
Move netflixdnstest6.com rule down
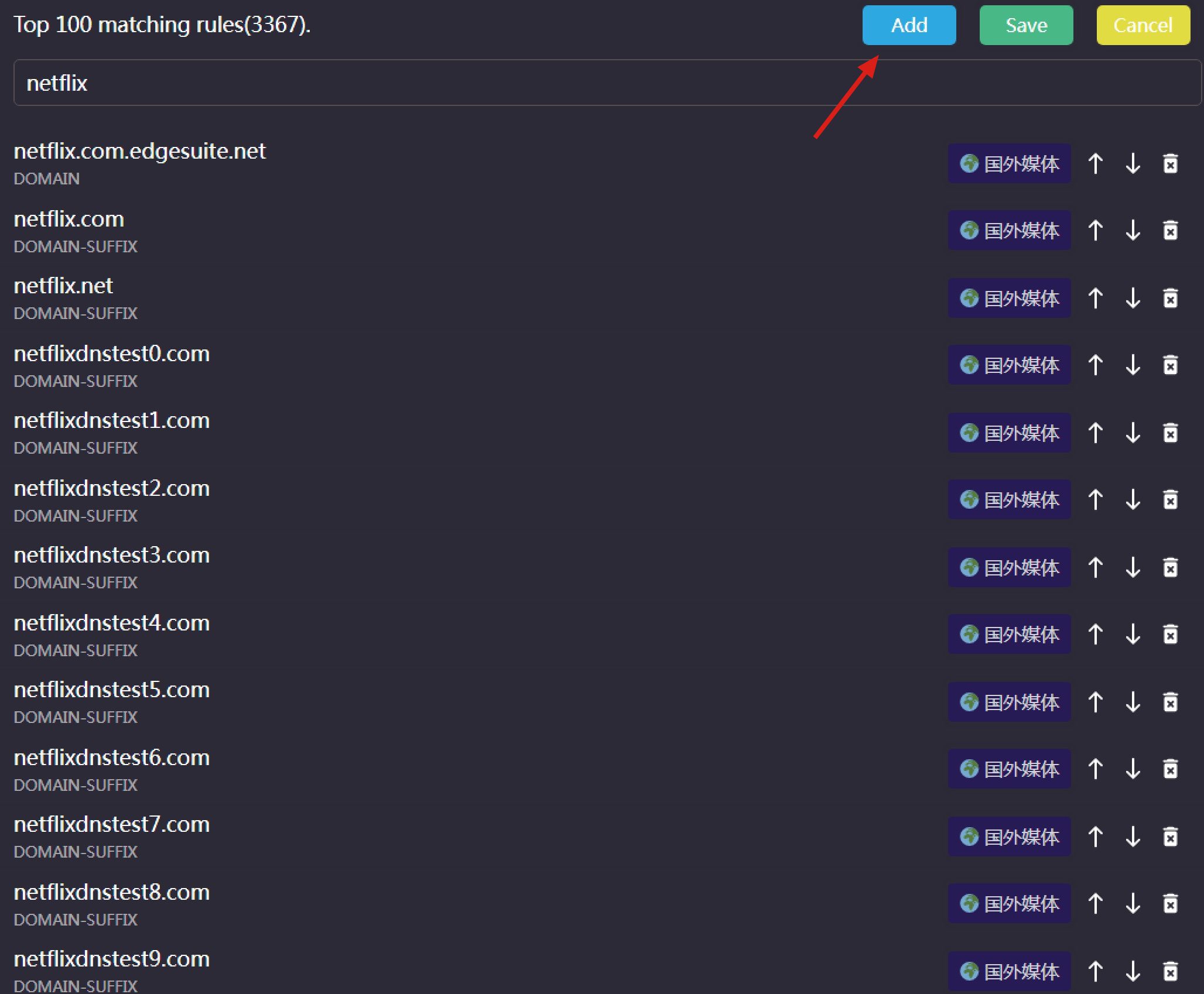(x=1133, y=769)
